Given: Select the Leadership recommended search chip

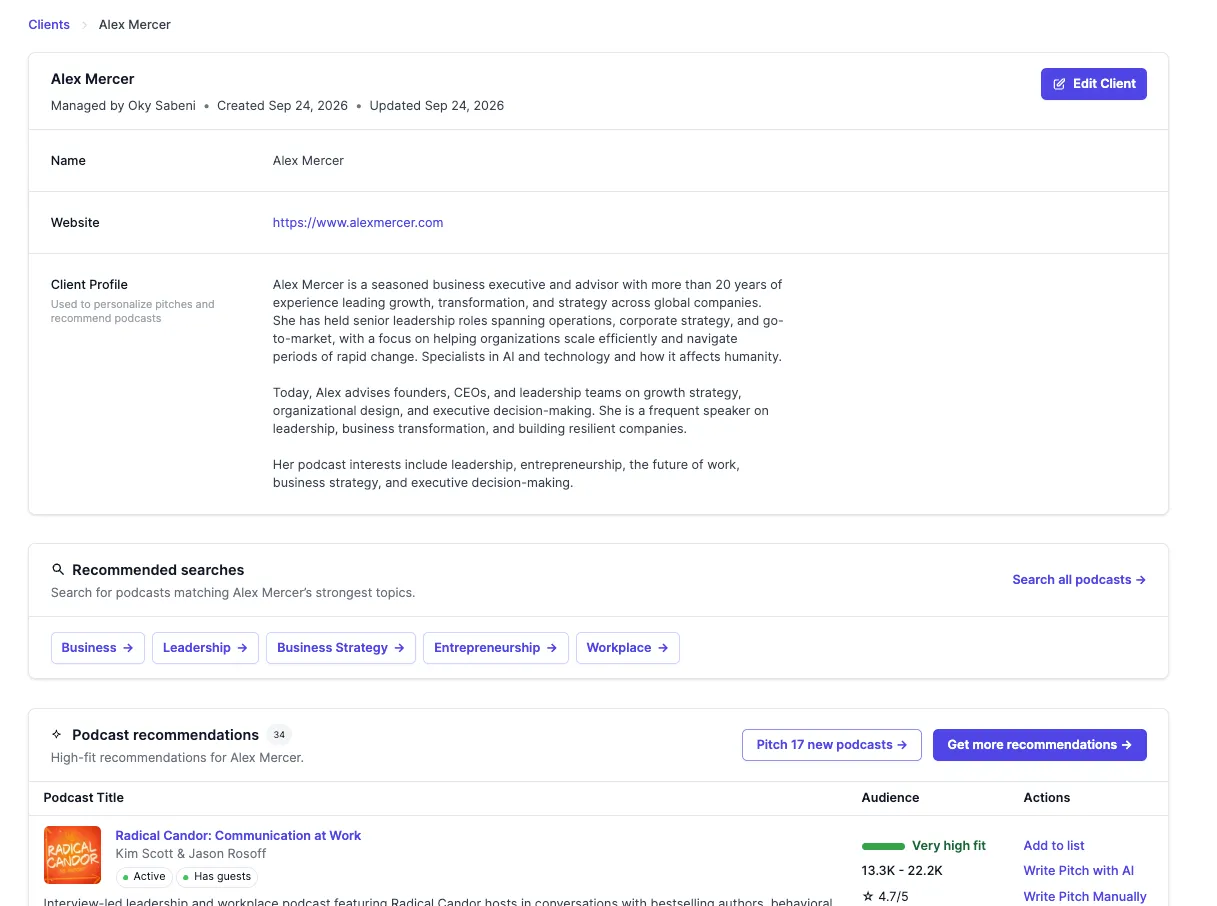Looking at the screenshot, I should pyautogui.click(x=205, y=648).
